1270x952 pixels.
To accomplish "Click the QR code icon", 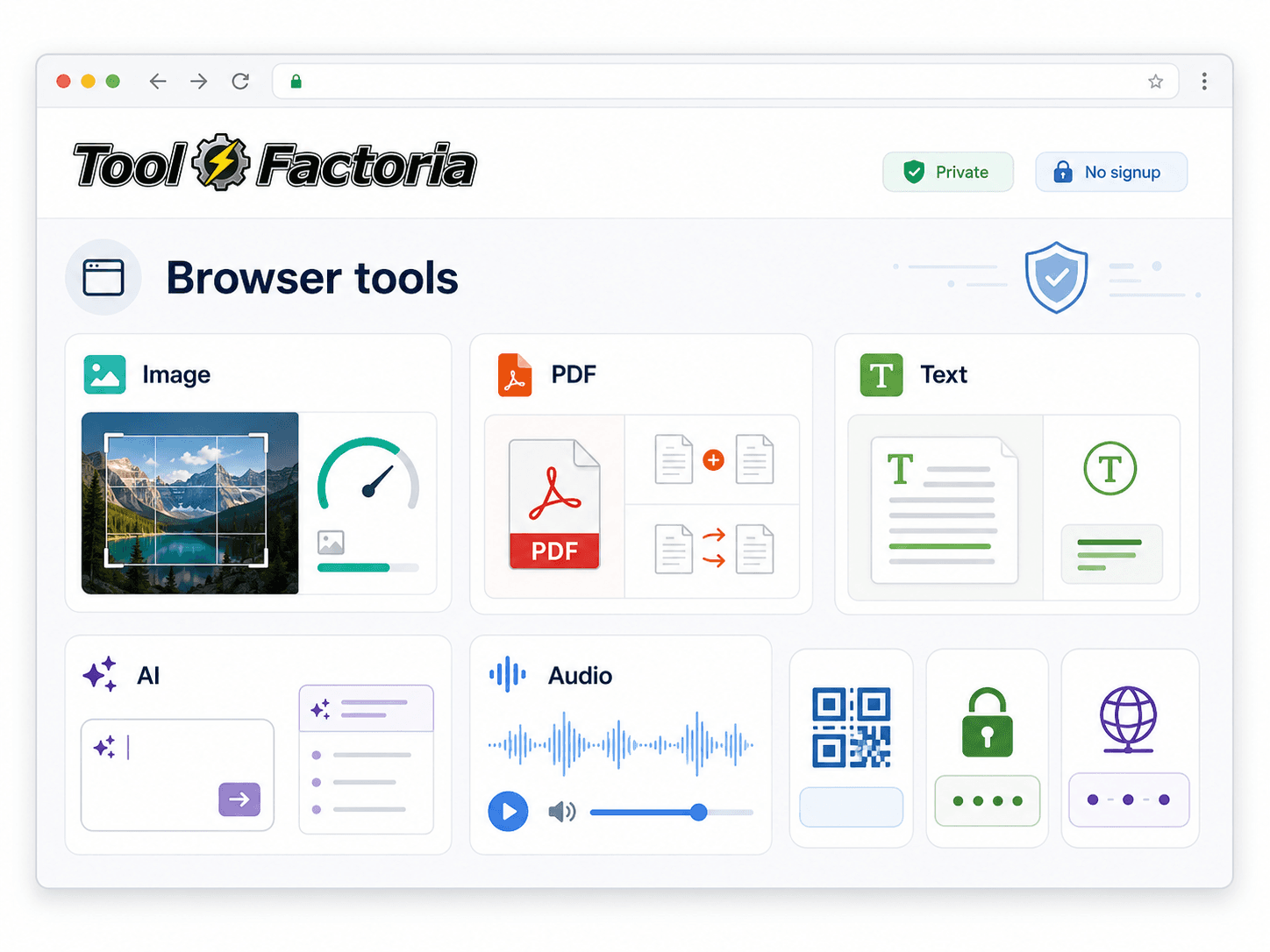I will click(x=852, y=728).
